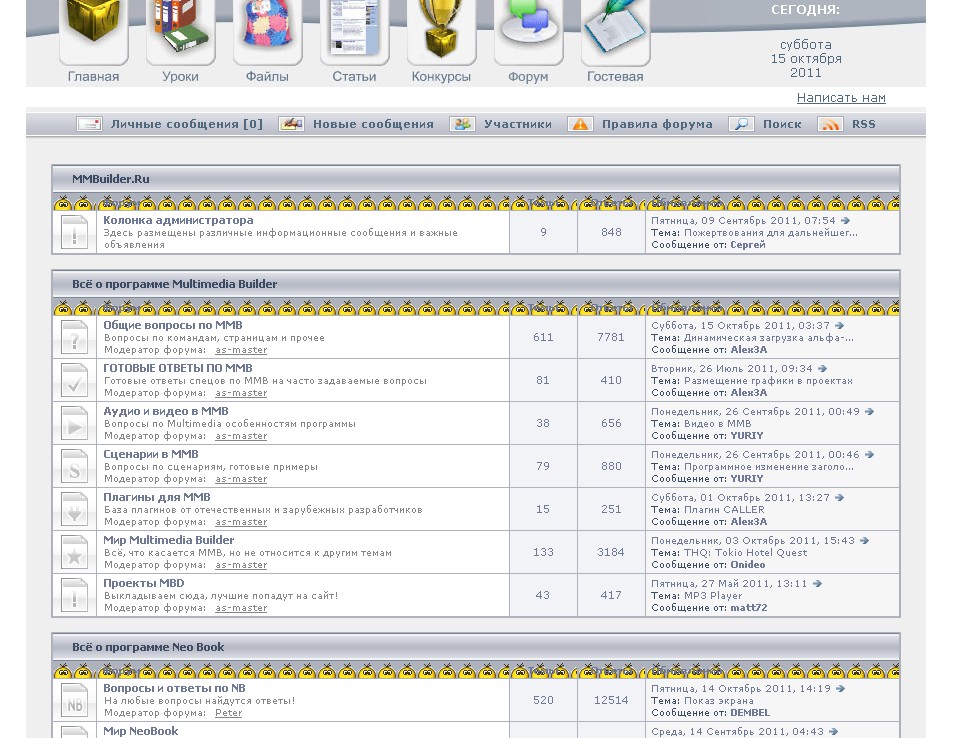Image resolution: width=975 pixels, height=738 pixels.
Task: Open the Мир NeoBook forum
Action: [141, 731]
